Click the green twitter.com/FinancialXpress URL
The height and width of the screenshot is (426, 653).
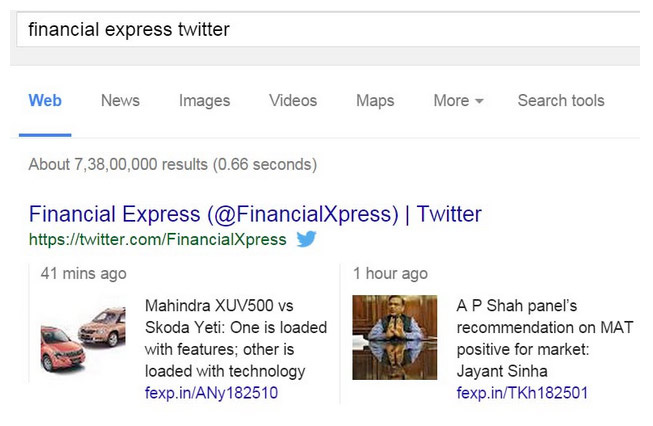(x=157, y=240)
